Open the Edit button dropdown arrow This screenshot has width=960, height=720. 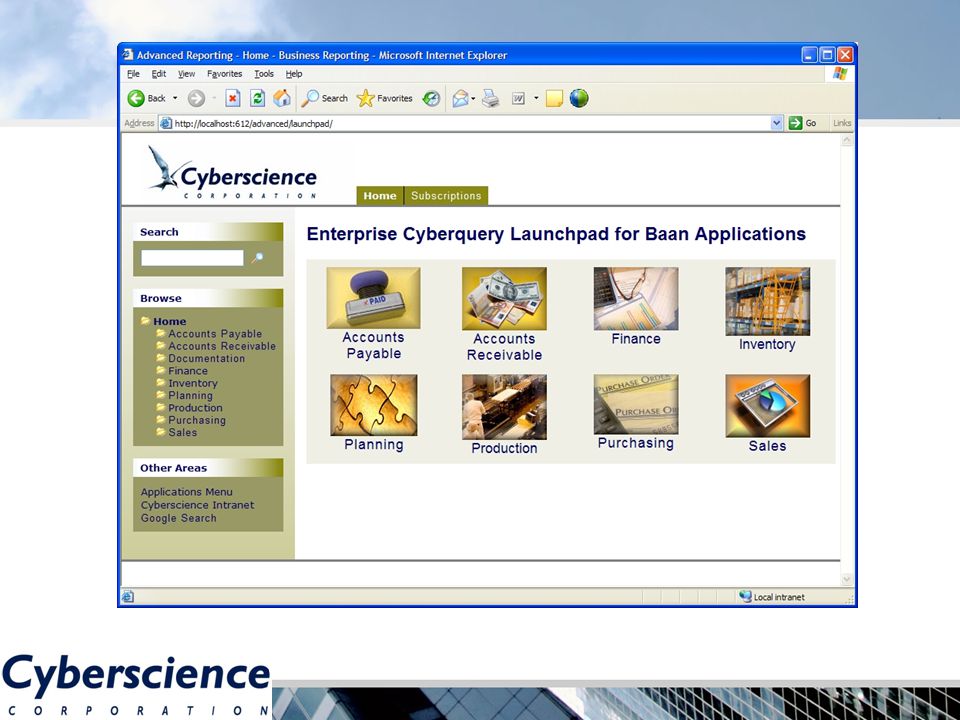(536, 98)
